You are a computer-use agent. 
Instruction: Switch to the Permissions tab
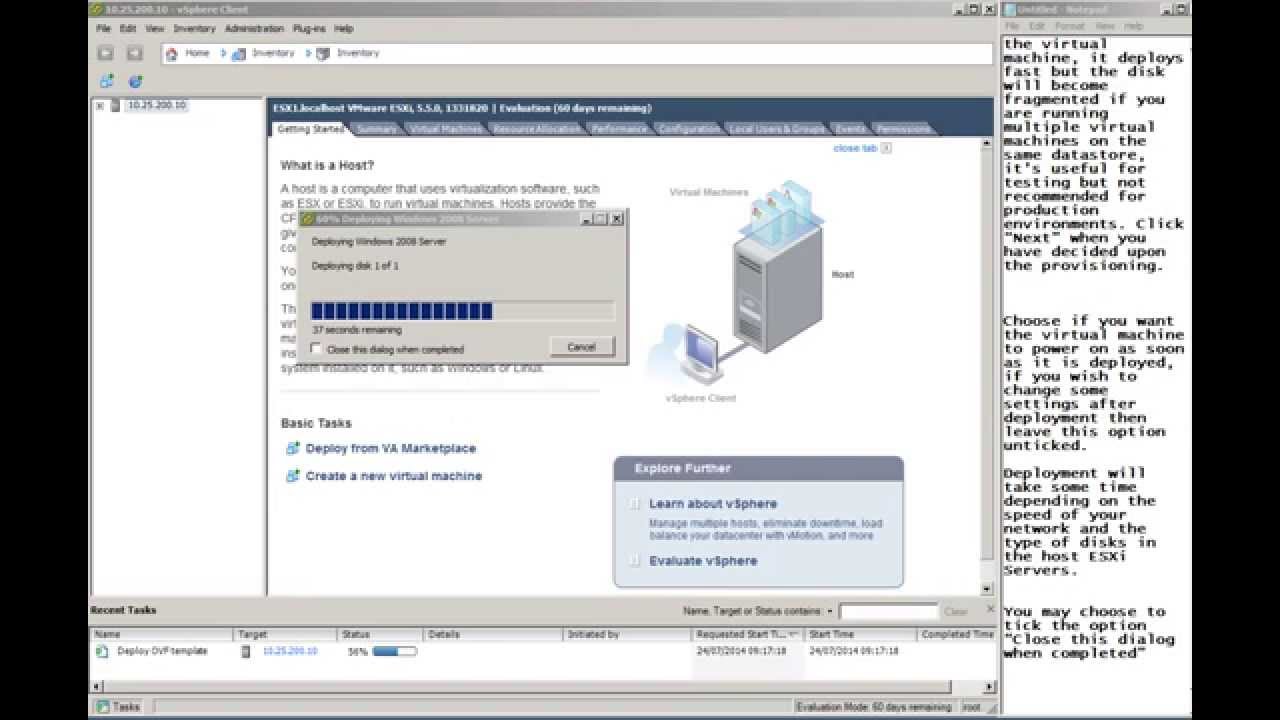(903, 129)
